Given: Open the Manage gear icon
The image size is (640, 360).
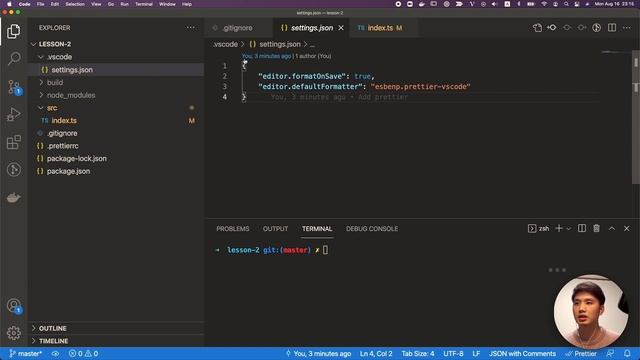Looking at the screenshot, I should click(13, 333).
